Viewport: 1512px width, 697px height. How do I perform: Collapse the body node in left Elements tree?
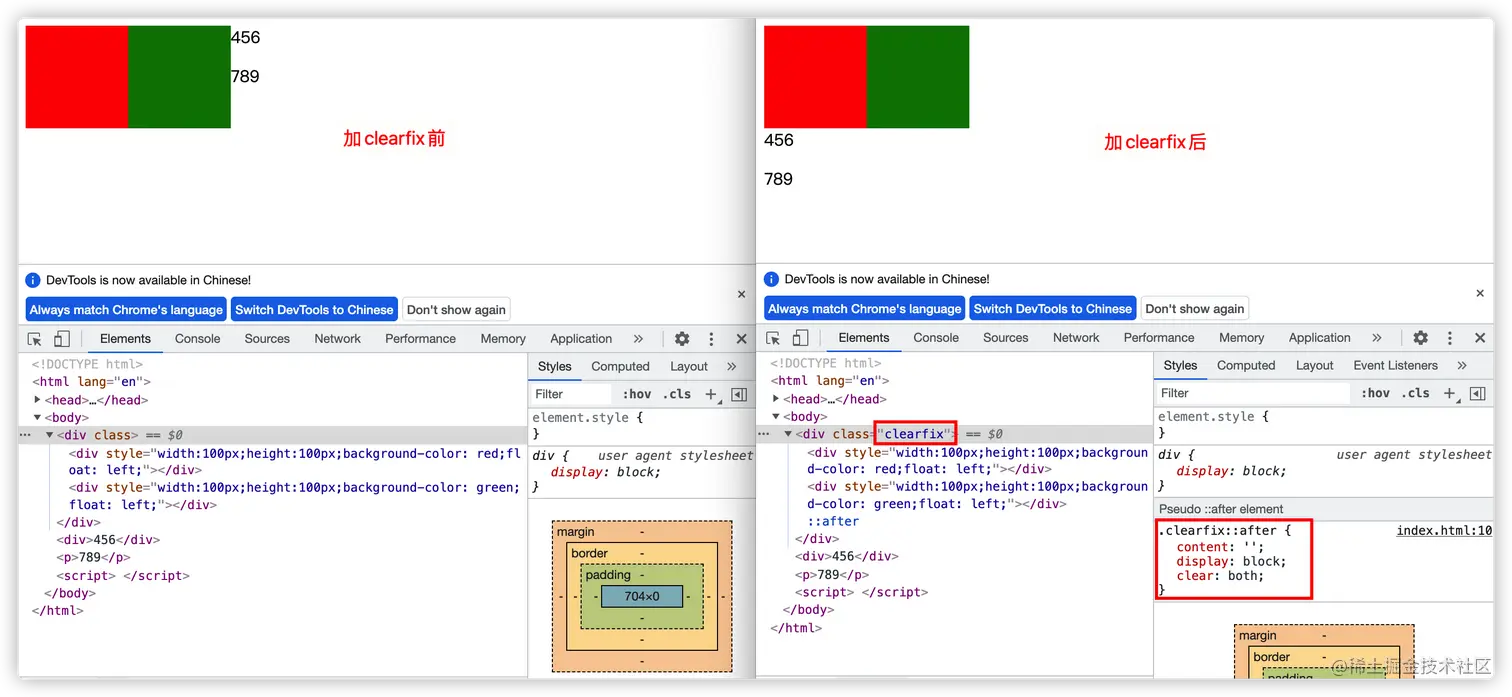coord(38,418)
